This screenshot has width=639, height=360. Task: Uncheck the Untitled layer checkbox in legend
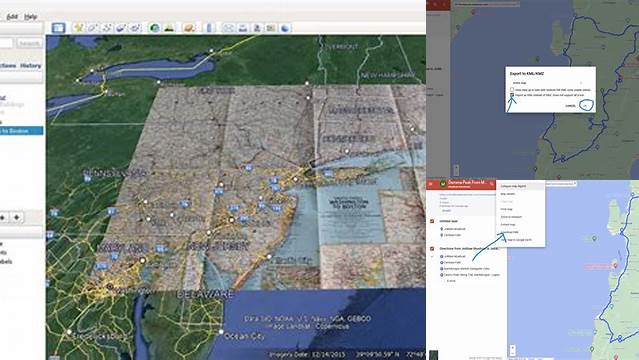[432, 221]
